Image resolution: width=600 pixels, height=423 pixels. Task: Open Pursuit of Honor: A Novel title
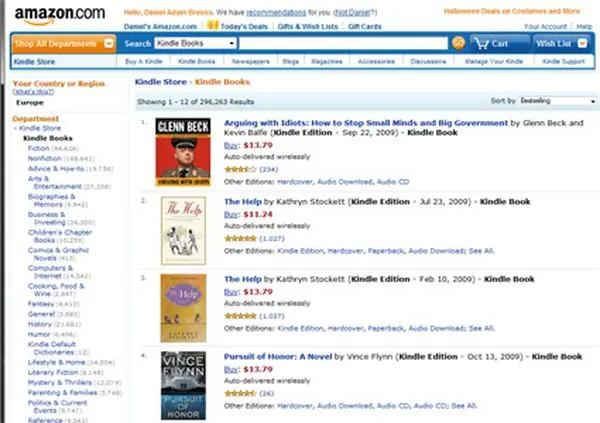278,356
